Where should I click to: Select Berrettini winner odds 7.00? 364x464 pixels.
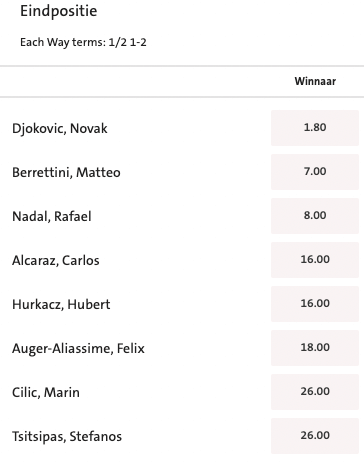tap(315, 172)
